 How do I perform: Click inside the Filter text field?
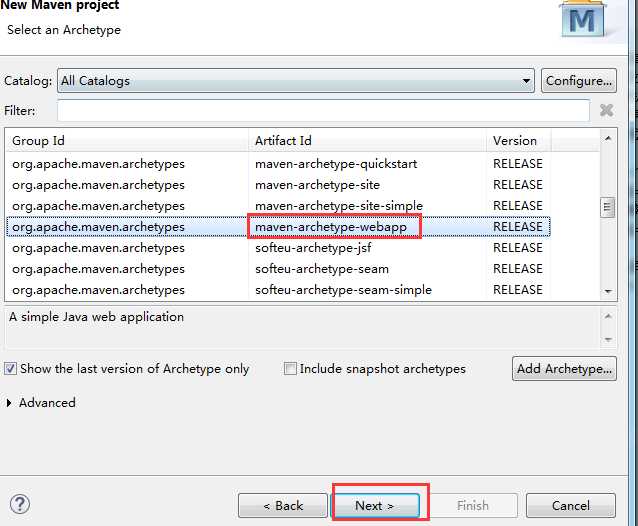[323, 110]
